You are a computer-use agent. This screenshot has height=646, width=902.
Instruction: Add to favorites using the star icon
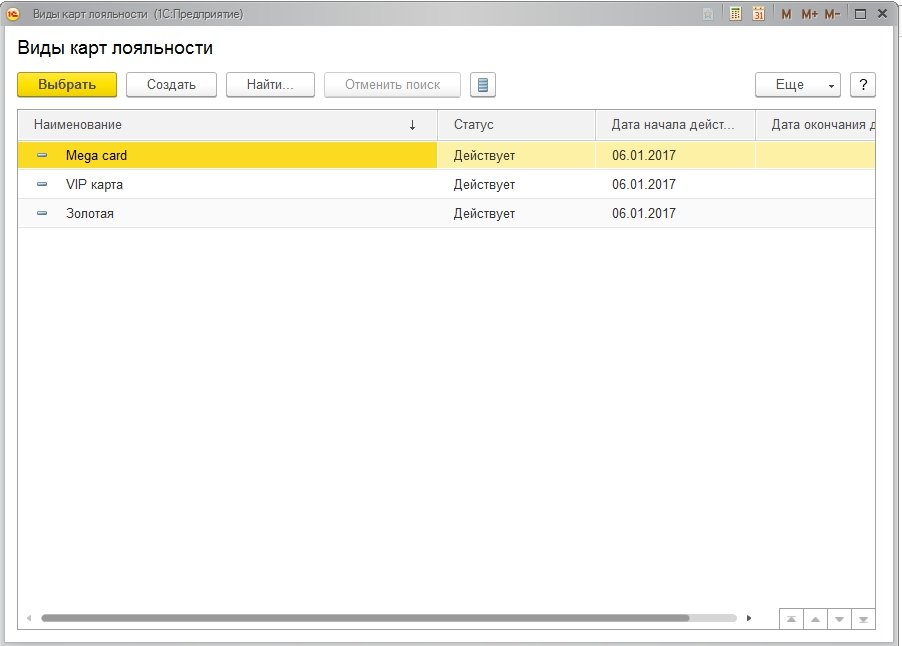[708, 14]
